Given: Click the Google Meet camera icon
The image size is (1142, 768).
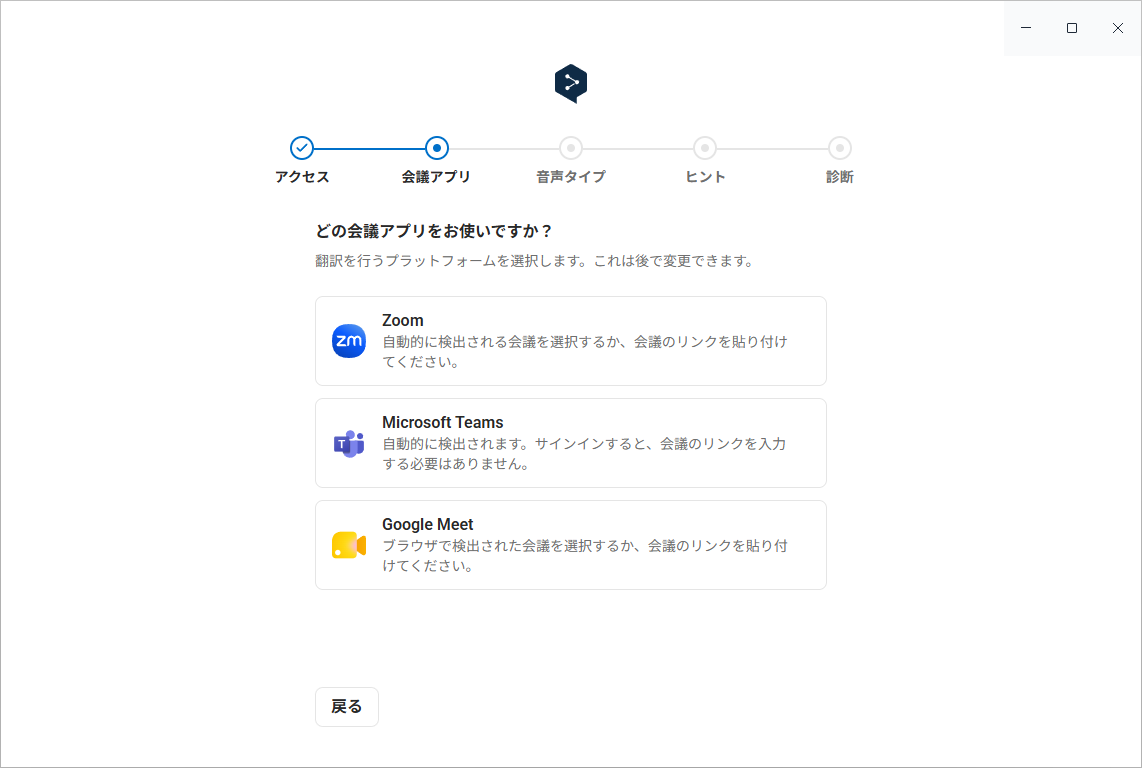Looking at the screenshot, I should [349, 545].
